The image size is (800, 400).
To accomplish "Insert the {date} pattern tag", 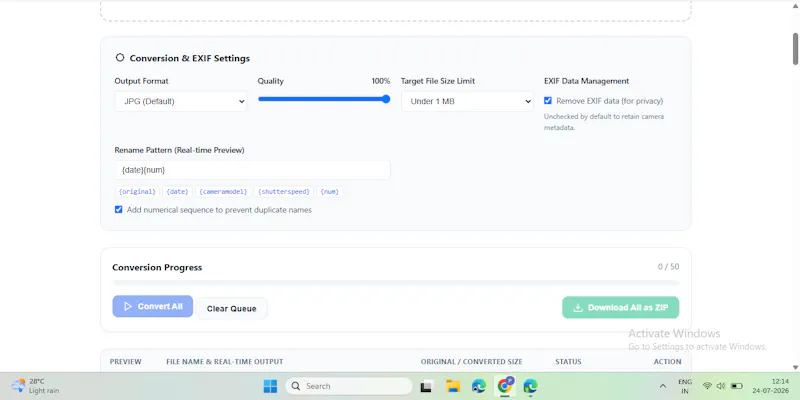I will [x=178, y=192].
